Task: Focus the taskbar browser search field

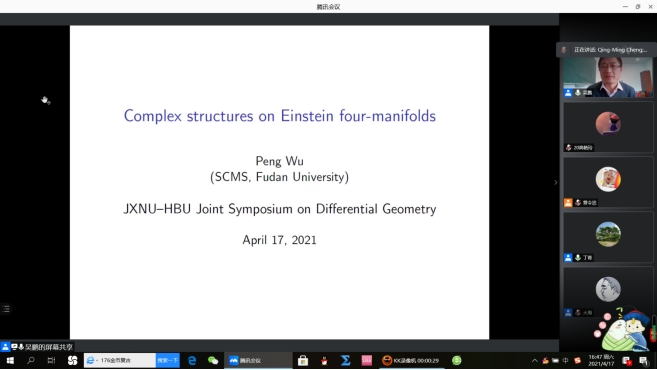Action: click(x=120, y=360)
